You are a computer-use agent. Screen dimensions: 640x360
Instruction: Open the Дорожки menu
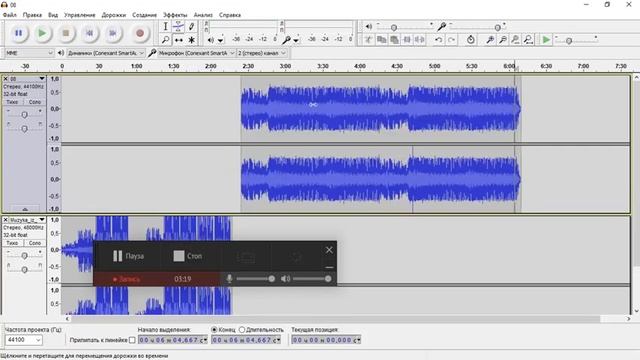click(113, 15)
